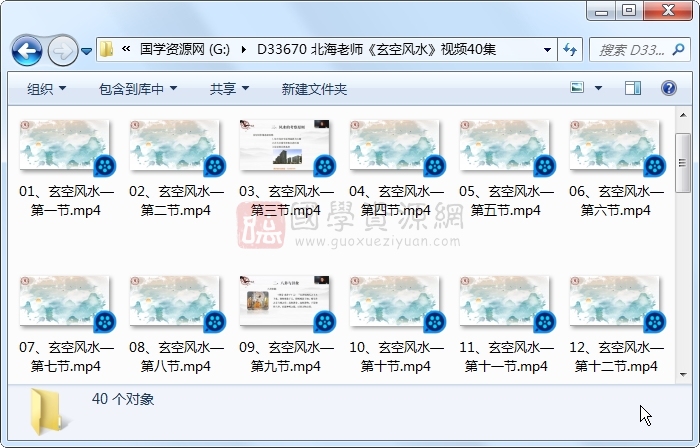The height and width of the screenshot is (448, 700).
Task: Open the view options dropdown arrow
Action: click(x=598, y=88)
